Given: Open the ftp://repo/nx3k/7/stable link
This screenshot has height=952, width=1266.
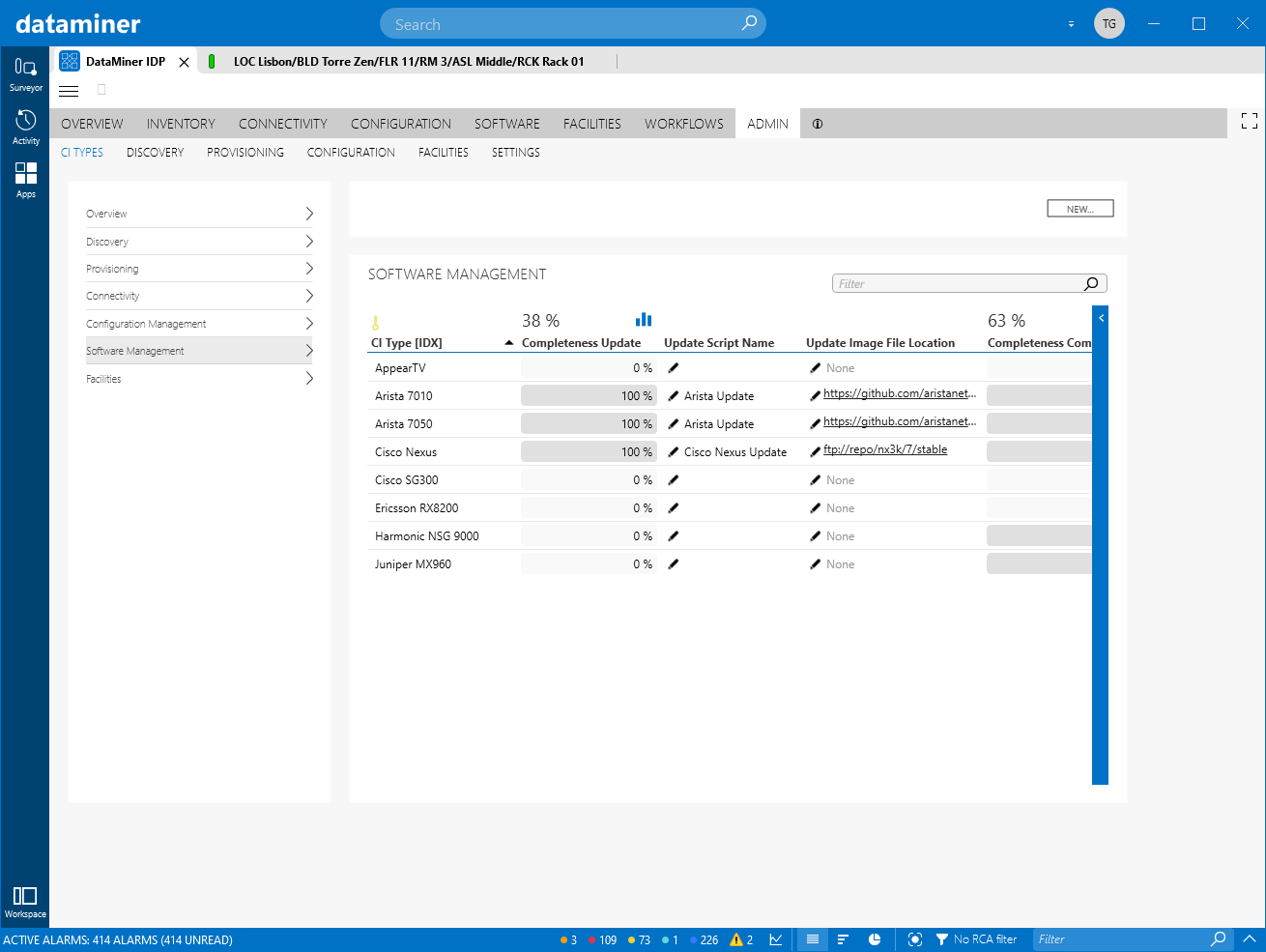Looking at the screenshot, I should [x=885, y=449].
